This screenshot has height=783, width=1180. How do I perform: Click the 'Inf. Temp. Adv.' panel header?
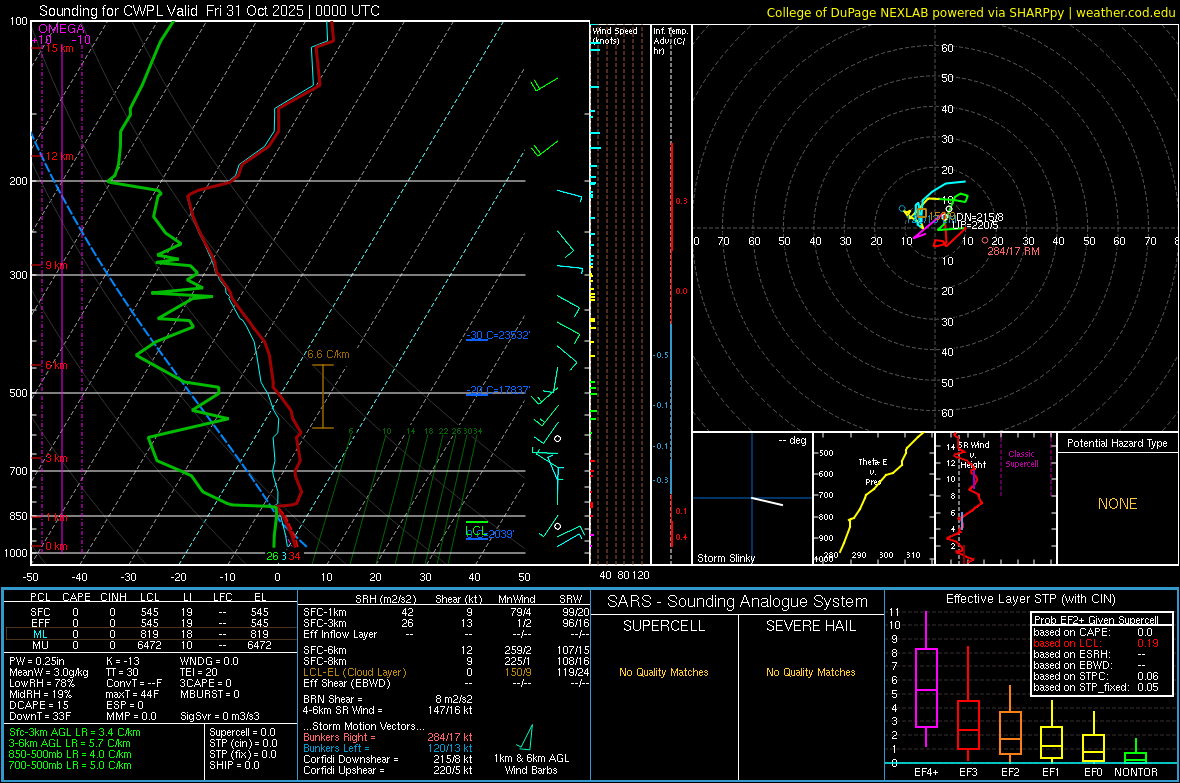click(670, 41)
